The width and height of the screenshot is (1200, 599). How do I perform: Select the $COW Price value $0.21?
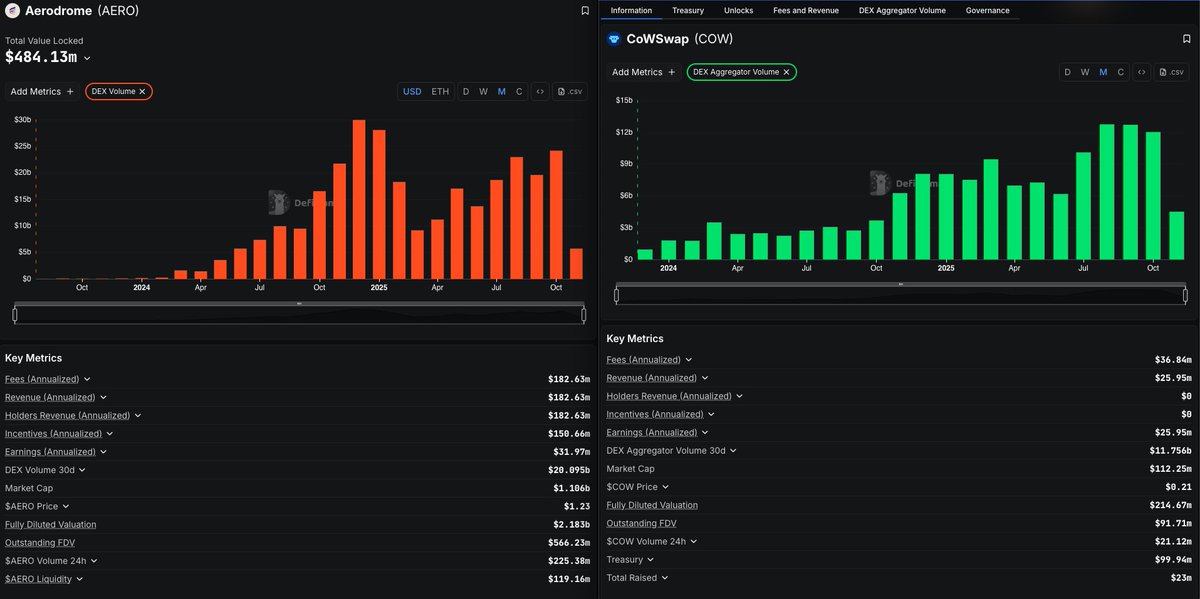coord(1178,487)
